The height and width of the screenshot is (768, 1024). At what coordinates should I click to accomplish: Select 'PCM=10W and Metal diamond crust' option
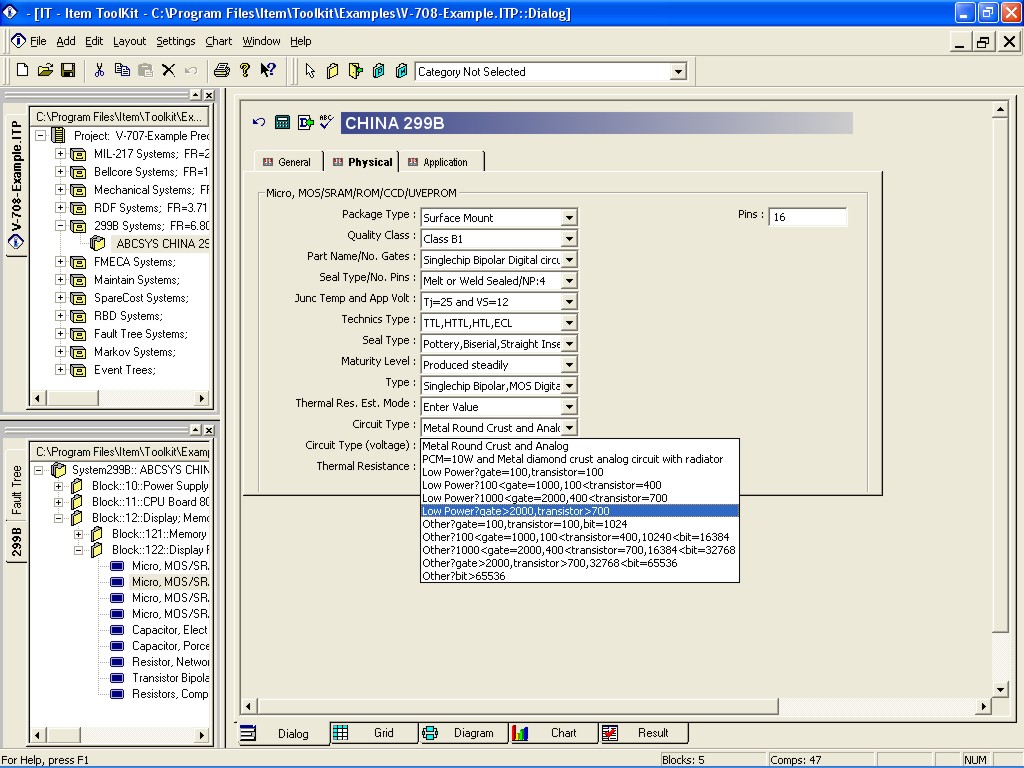point(580,459)
